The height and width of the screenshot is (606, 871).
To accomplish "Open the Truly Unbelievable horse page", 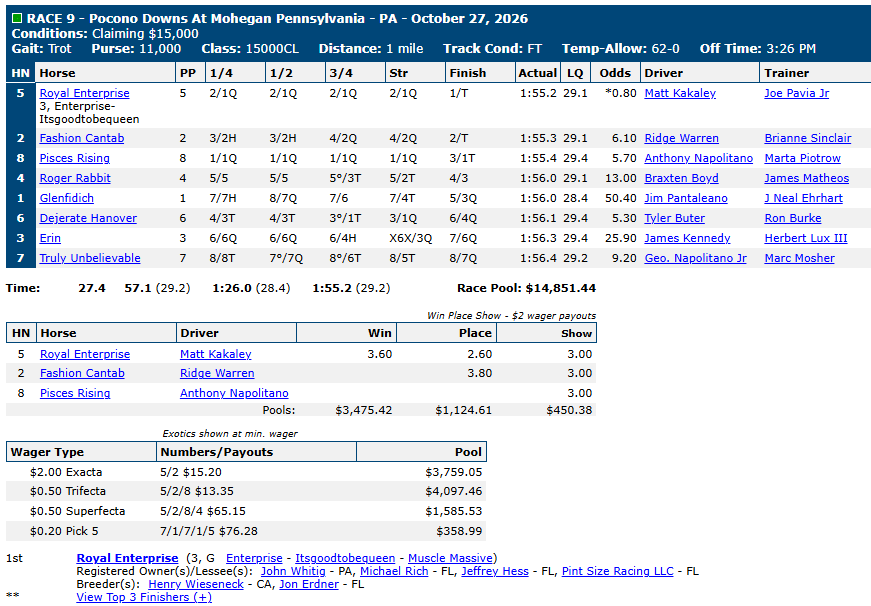I will [x=90, y=258].
